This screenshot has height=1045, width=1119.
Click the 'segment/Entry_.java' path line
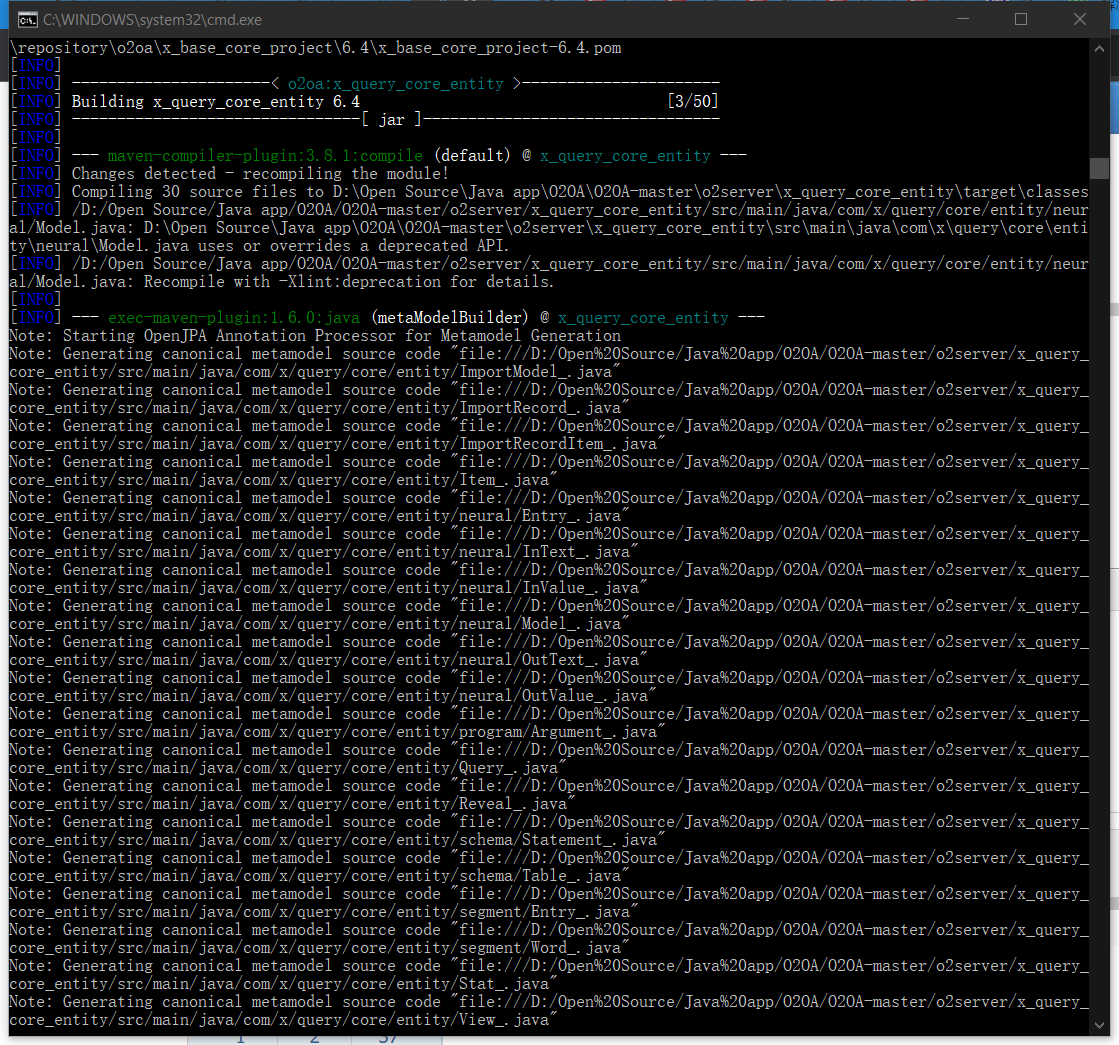click(323, 912)
